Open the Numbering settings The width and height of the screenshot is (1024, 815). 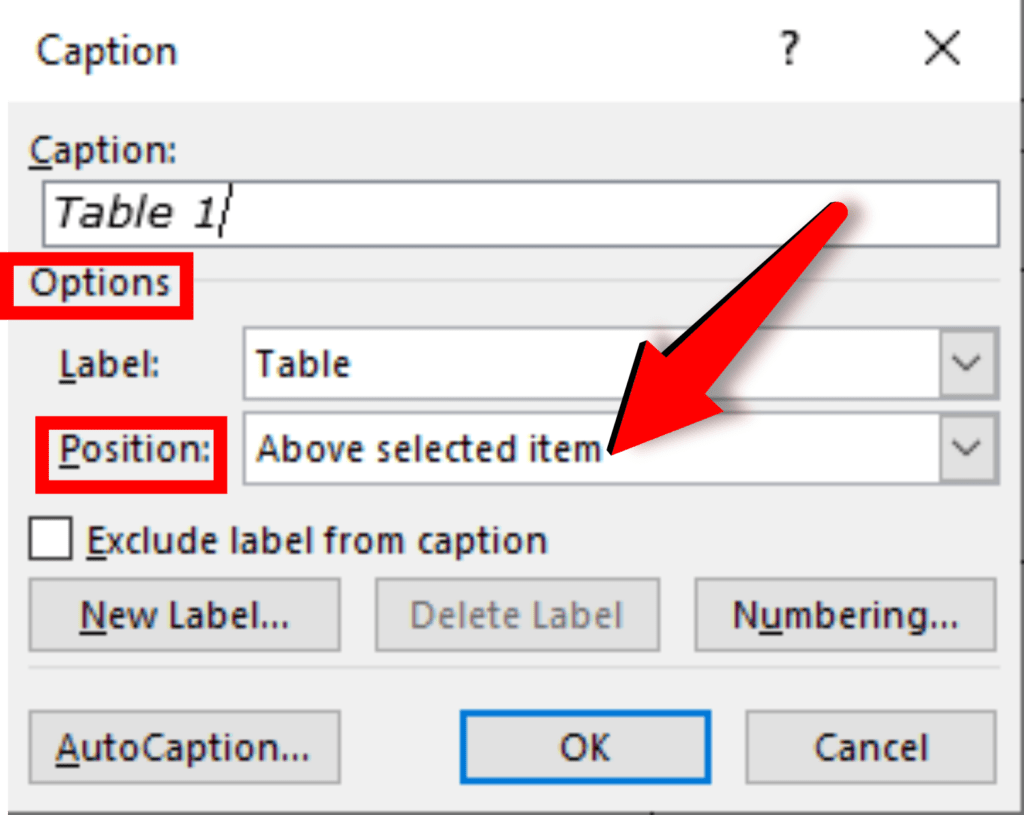pyautogui.click(x=843, y=615)
